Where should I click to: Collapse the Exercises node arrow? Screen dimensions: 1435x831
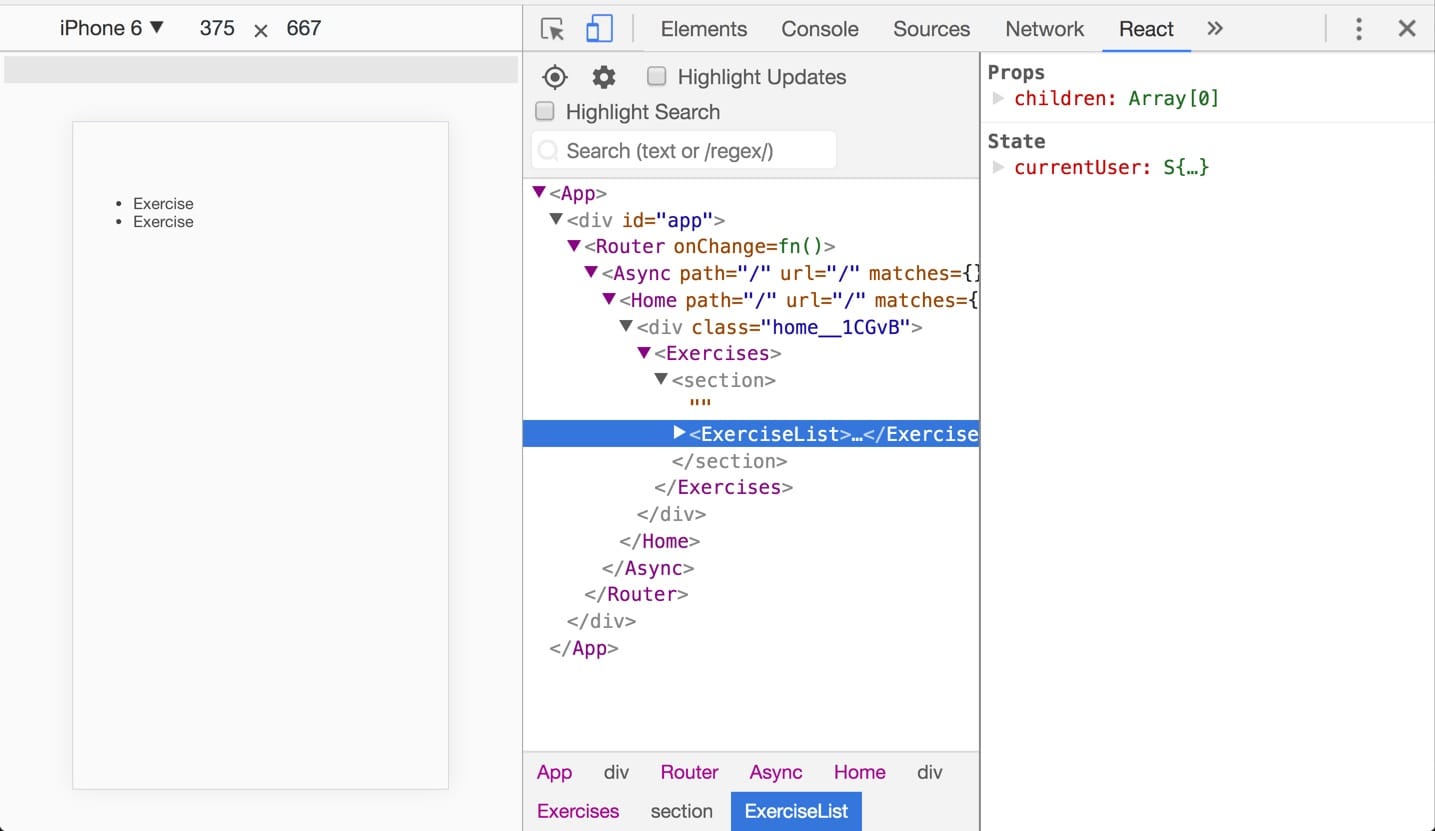(x=644, y=352)
